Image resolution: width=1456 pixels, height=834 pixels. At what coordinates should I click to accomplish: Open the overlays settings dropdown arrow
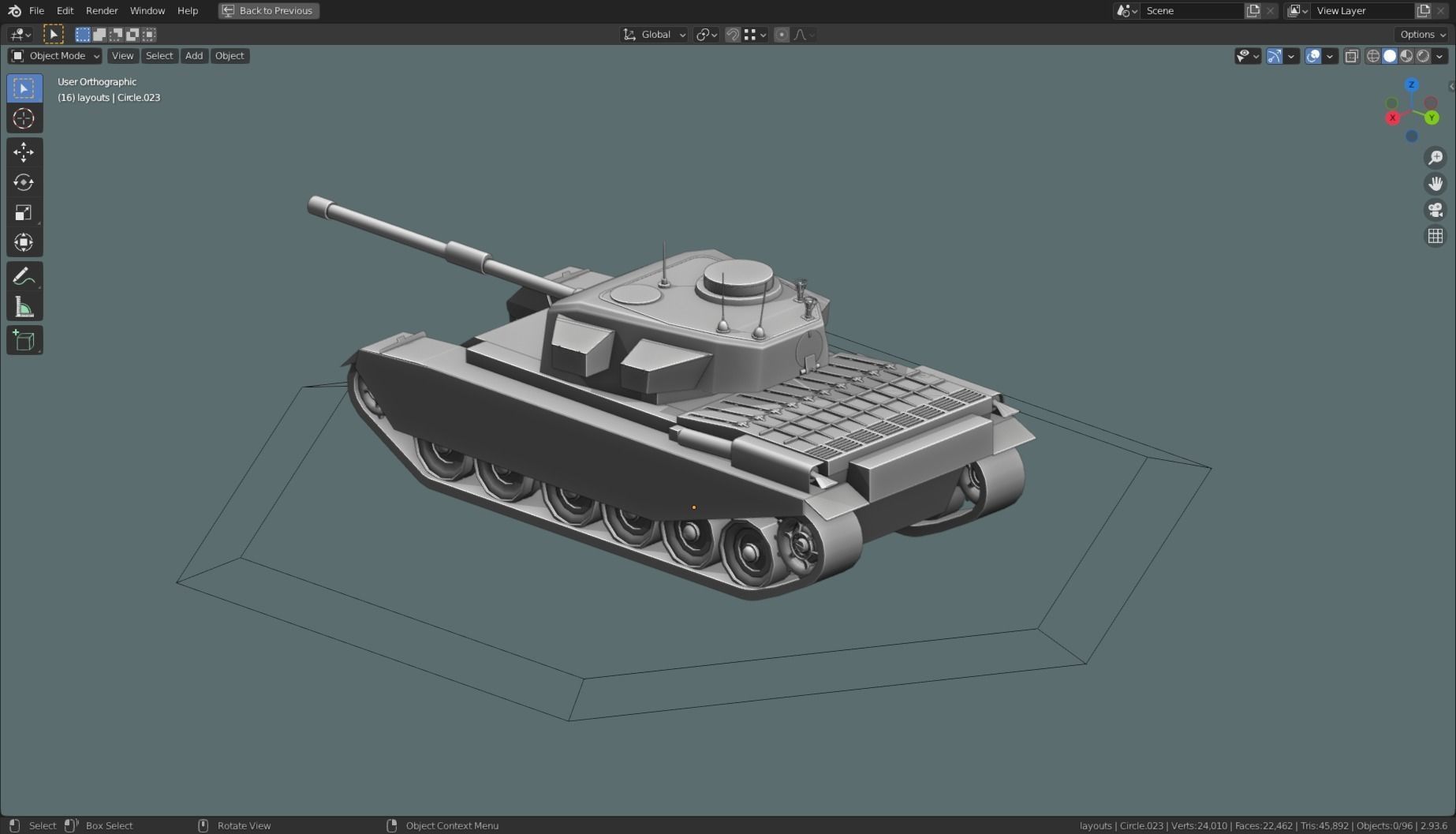point(1330,56)
